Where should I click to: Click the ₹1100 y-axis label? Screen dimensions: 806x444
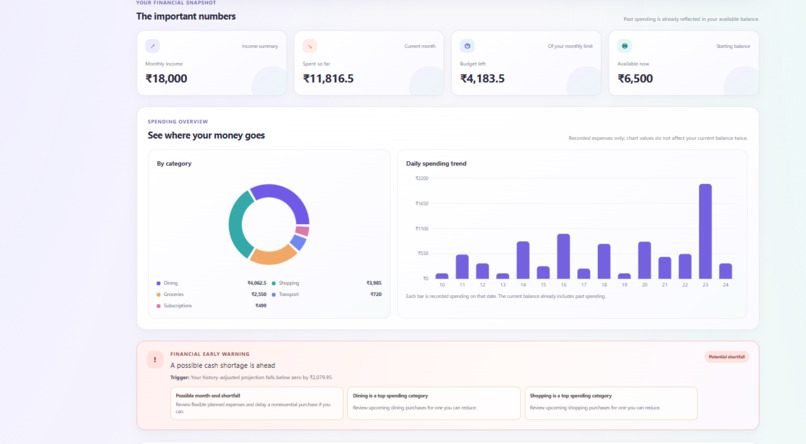(x=422, y=229)
